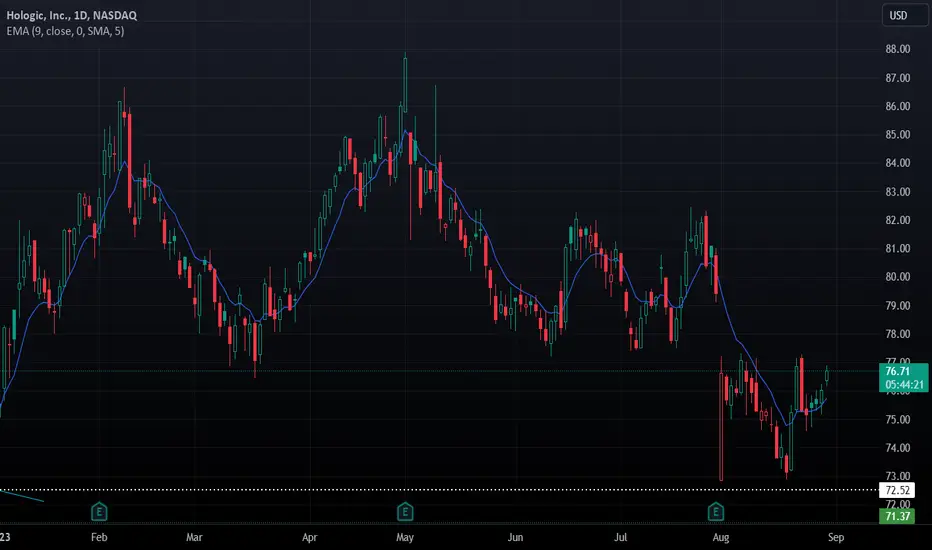Click the 75.00 price axis label
The width and height of the screenshot is (932, 550).
(x=898, y=419)
